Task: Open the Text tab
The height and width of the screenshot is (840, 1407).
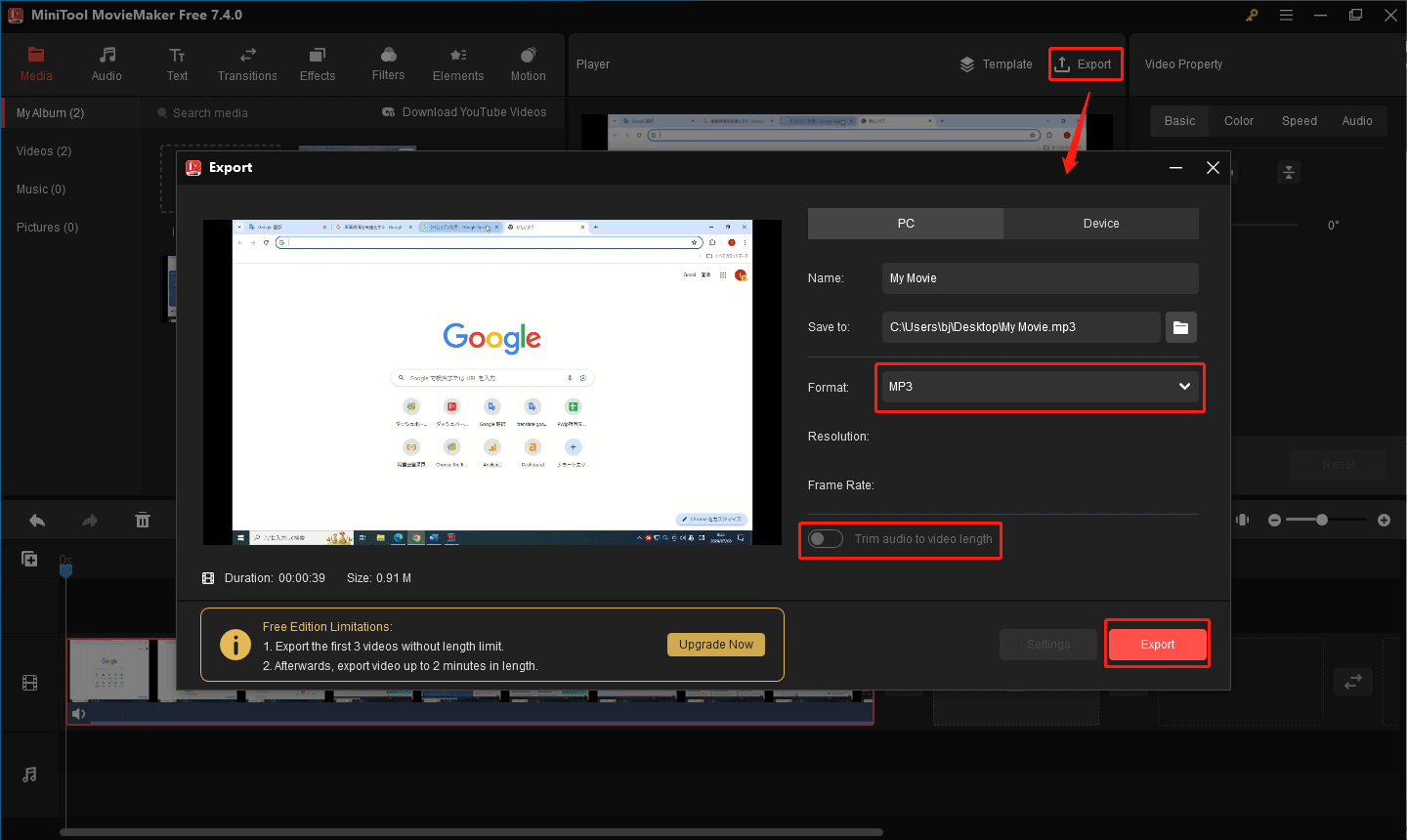Action: coord(177,64)
